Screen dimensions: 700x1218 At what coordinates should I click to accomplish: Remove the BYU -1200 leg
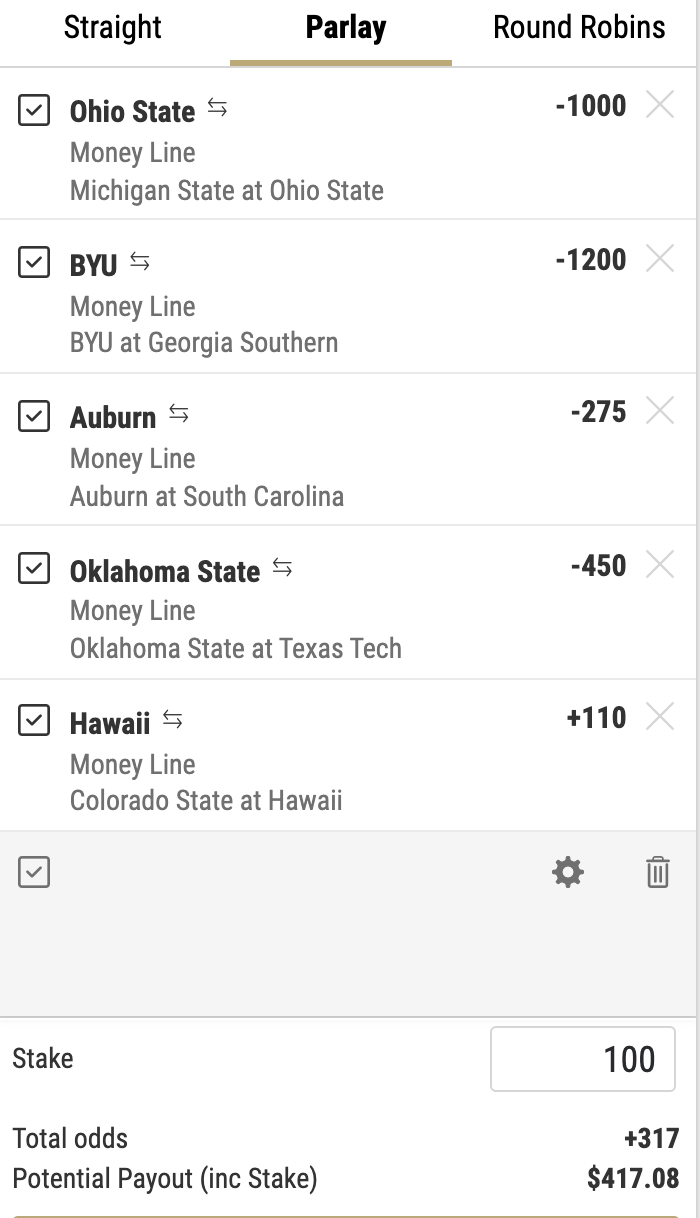660,258
